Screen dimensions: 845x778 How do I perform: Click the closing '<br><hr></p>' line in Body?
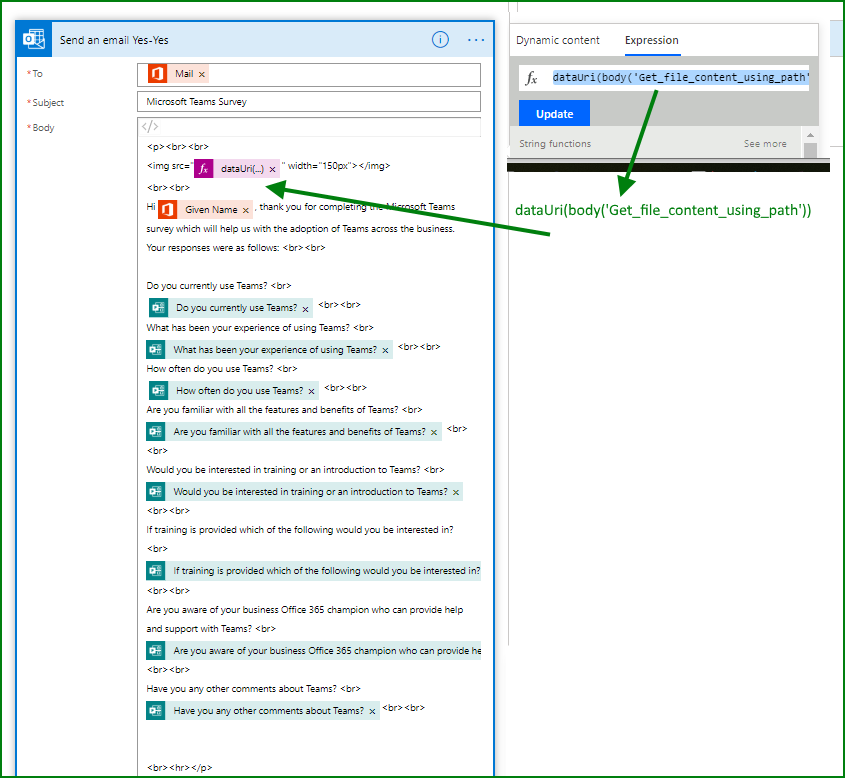coord(179,767)
